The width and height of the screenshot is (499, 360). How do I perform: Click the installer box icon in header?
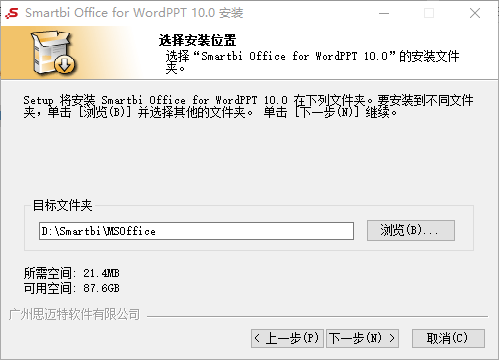click(53, 52)
